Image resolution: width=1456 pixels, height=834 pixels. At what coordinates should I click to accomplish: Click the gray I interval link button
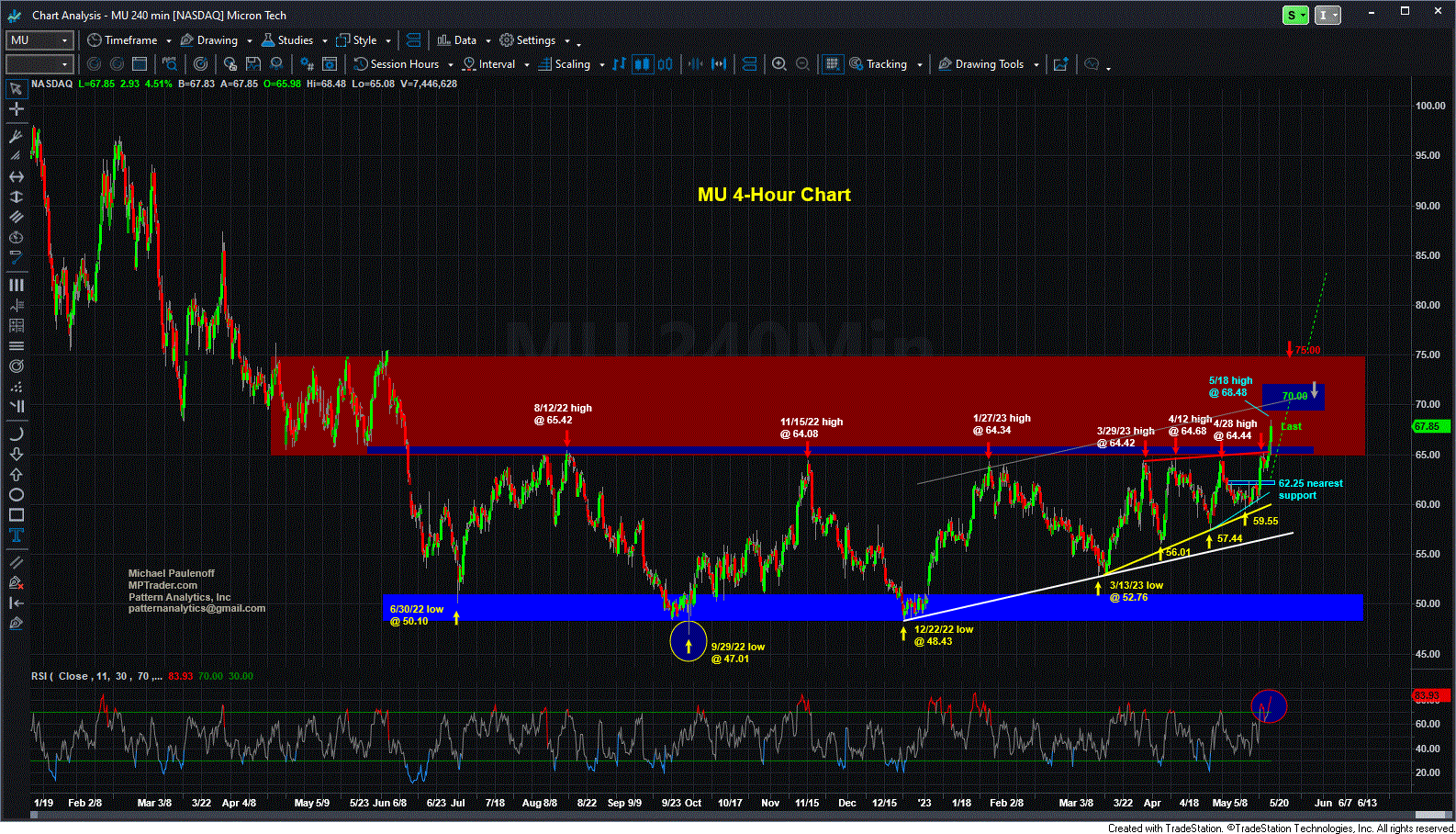point(1327,15)
